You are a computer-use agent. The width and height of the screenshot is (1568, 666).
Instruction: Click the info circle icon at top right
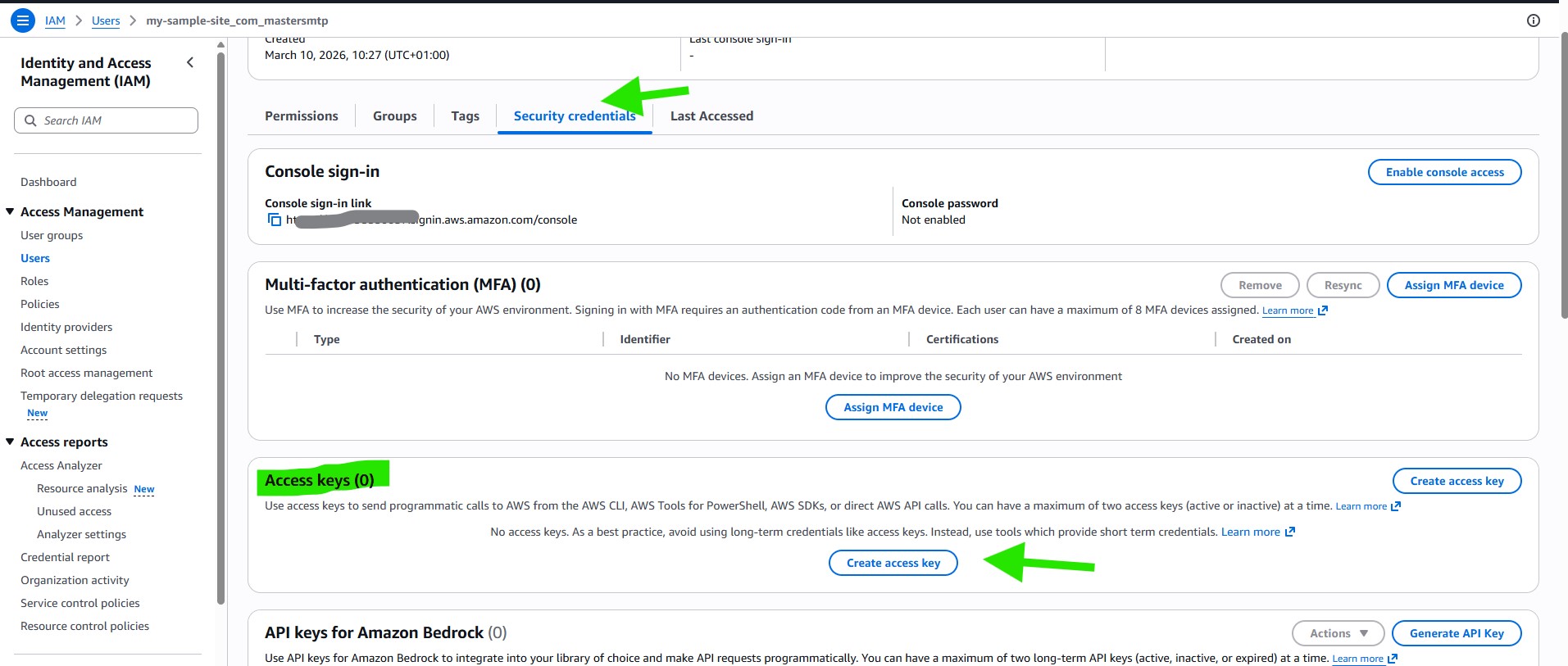click(x=1533, y=20)
